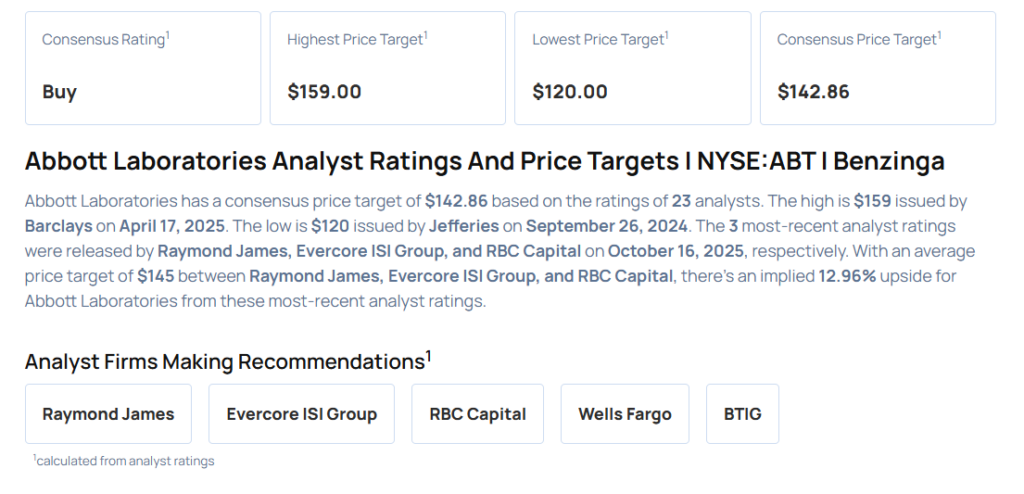Select the $120.00 price value
This screenshot has width=1024, height=494.
click(569, 92)
